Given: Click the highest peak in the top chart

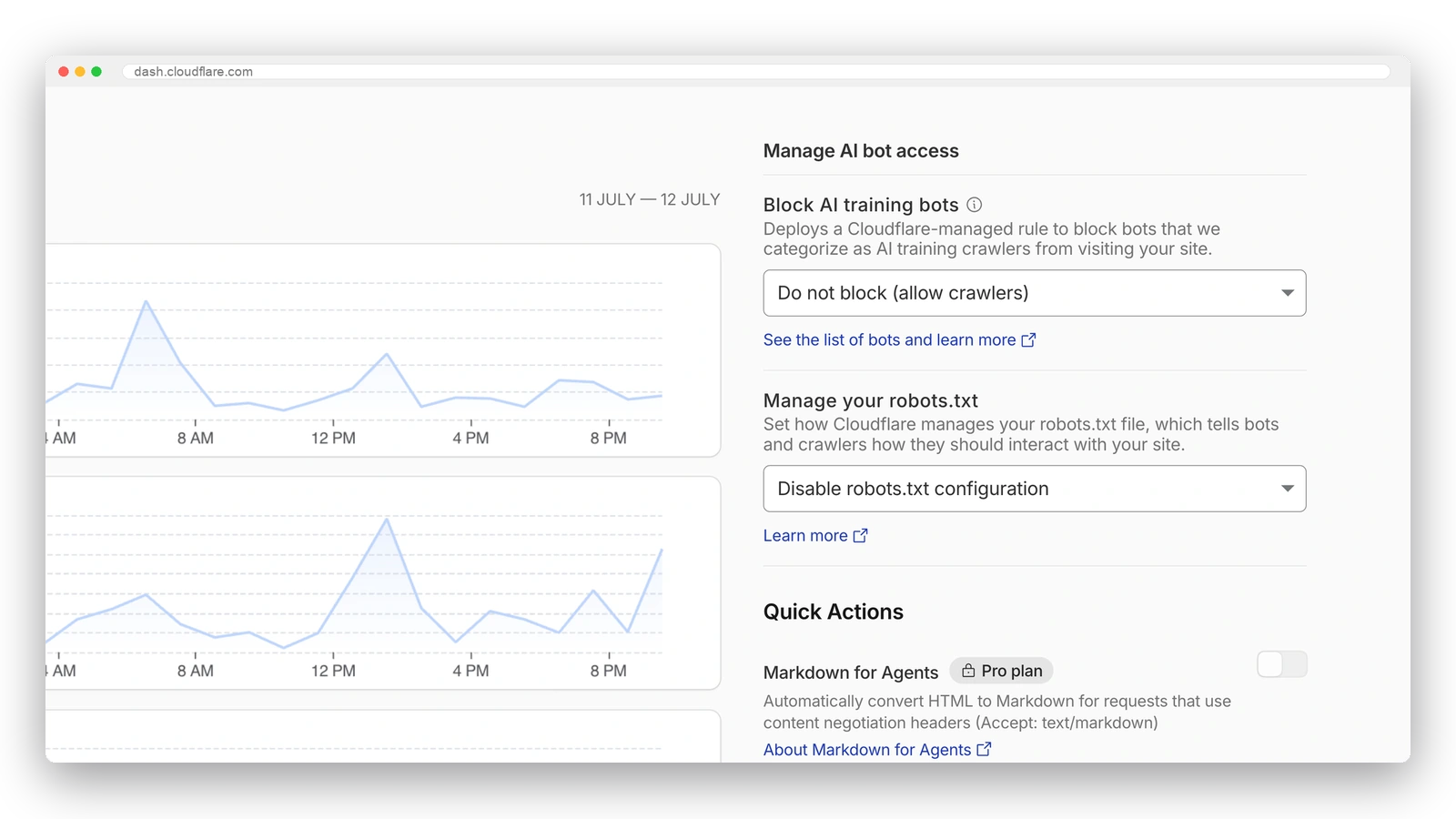Looking at the screenshot, I should (x=146, y=302).
